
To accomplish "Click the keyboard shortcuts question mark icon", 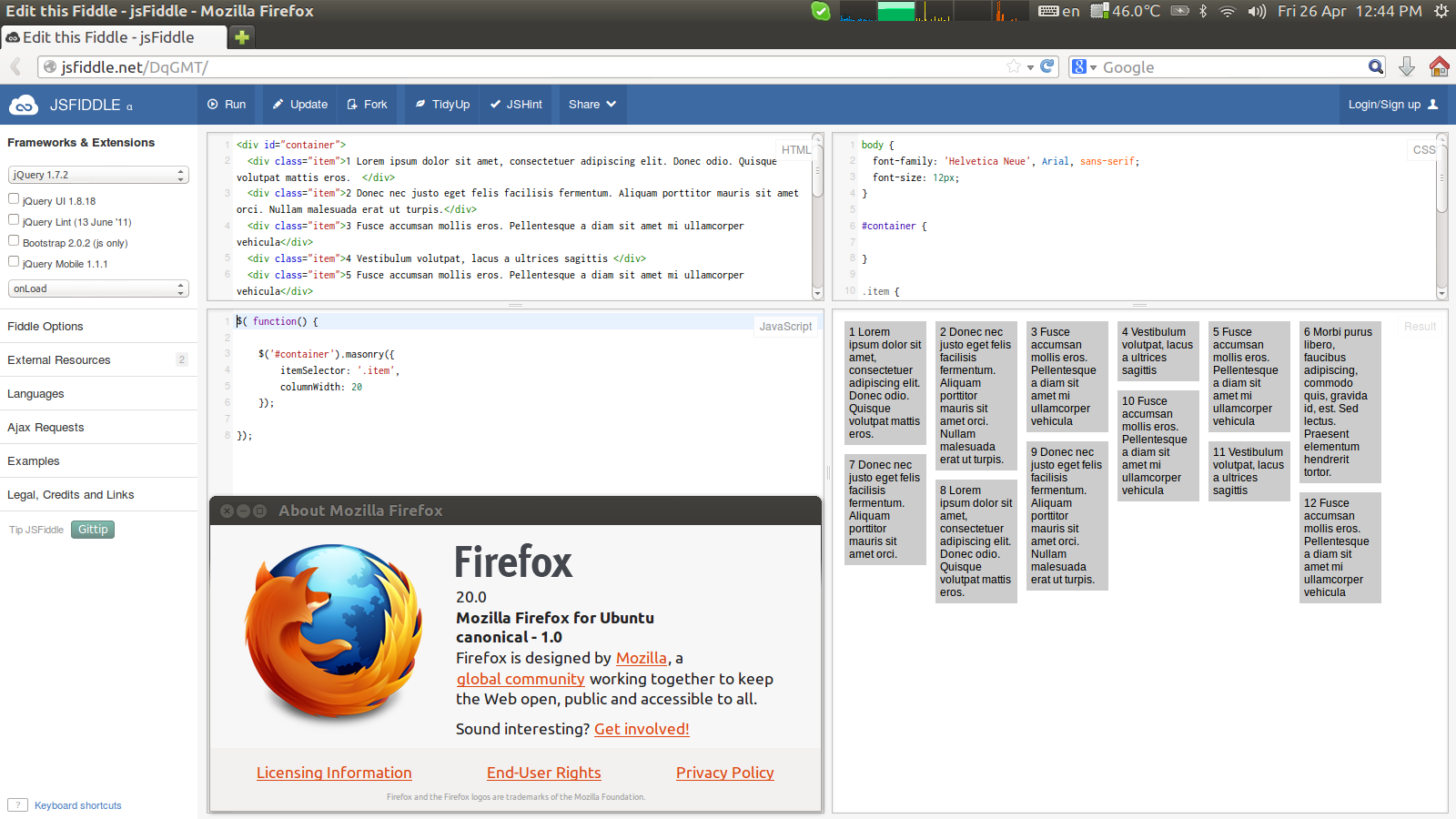I will tap(17, 805).
